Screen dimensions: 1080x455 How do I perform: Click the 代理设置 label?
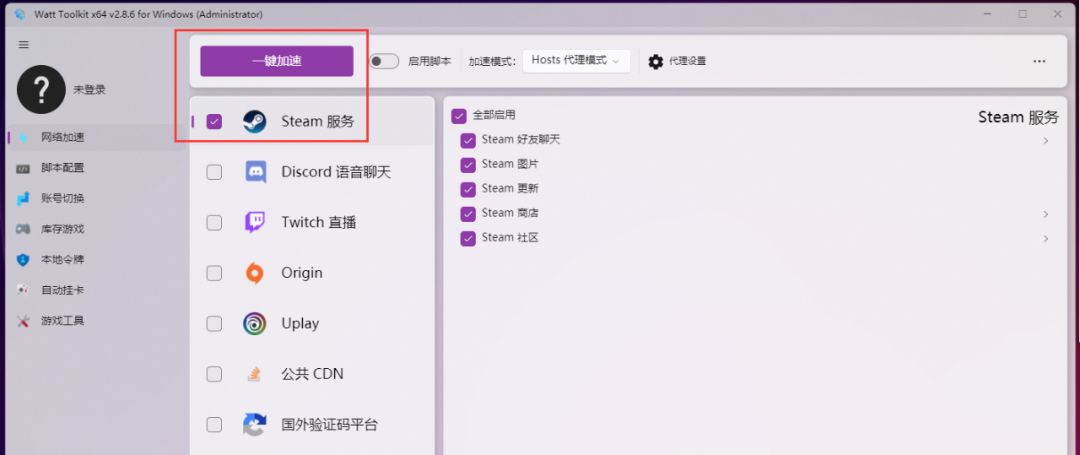(x=687, y=61)
